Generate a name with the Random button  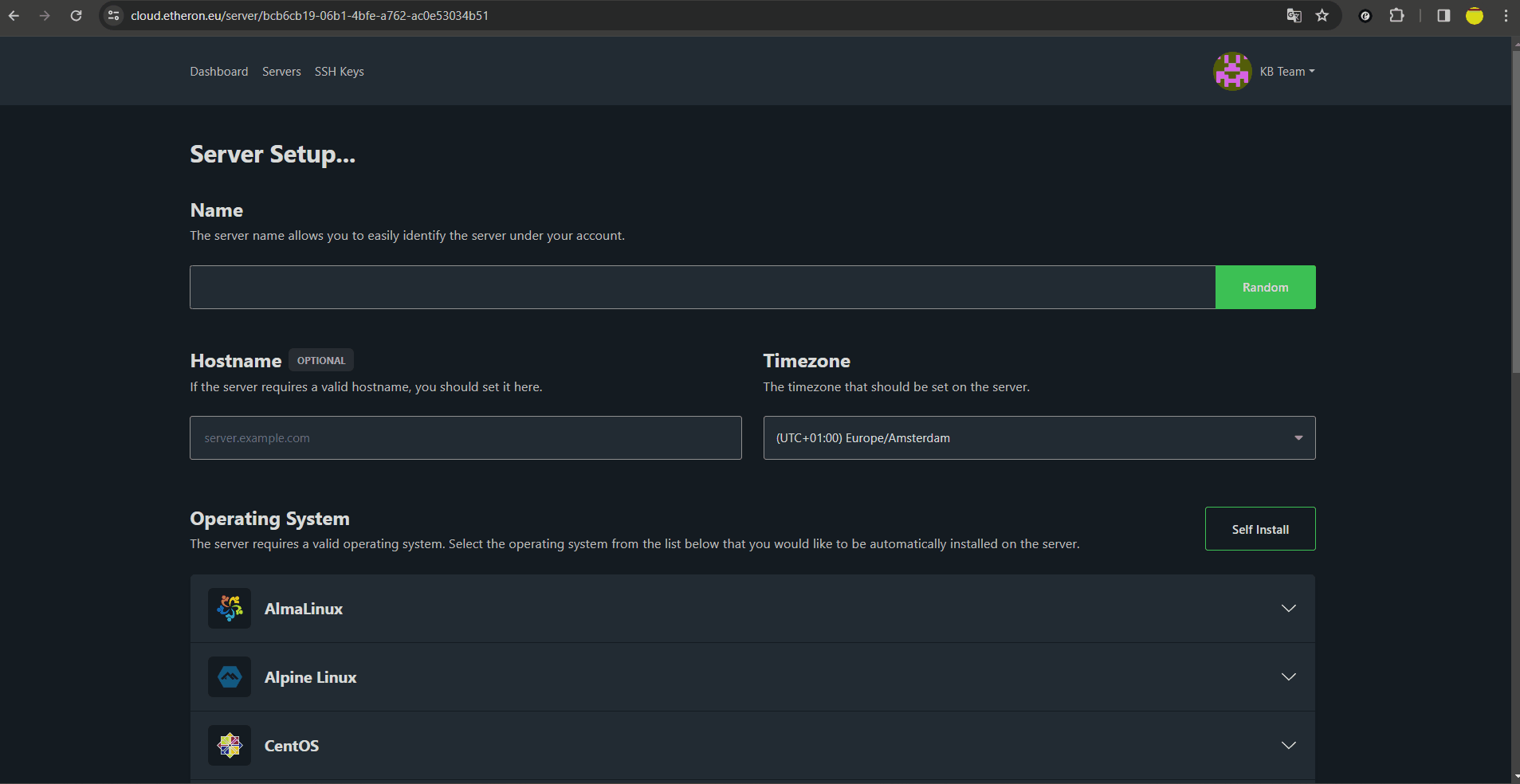pos(1265,288)
